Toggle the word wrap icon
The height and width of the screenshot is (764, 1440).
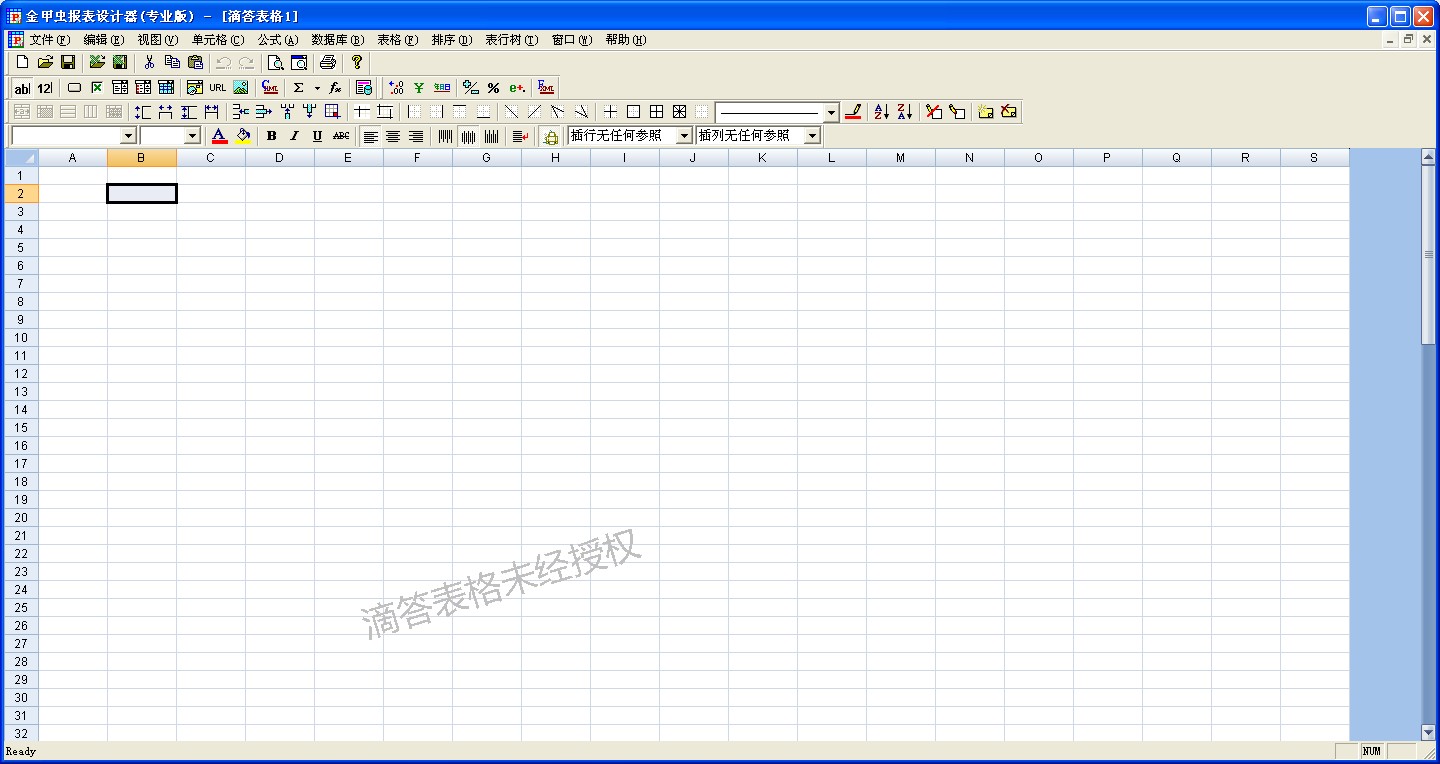click(520, 136)
